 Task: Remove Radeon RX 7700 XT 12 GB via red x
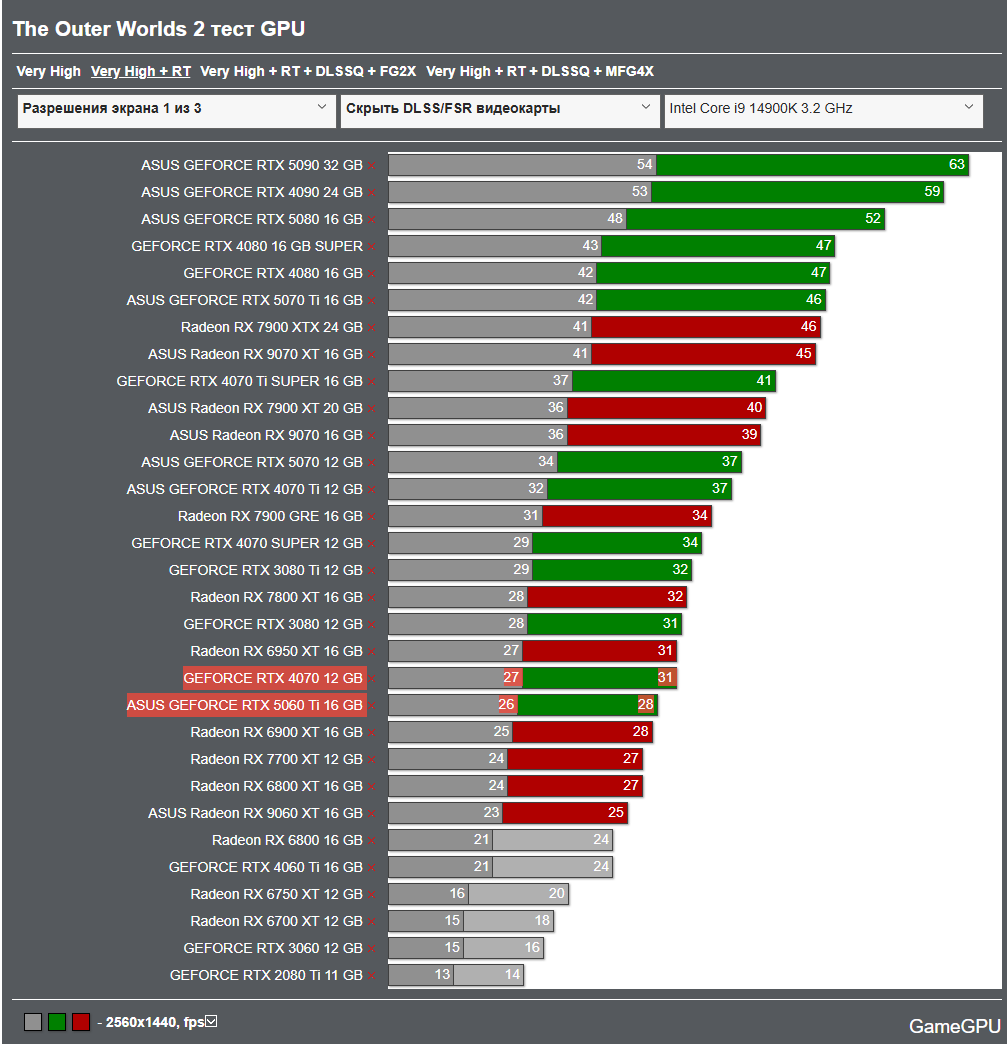point(372,760)
